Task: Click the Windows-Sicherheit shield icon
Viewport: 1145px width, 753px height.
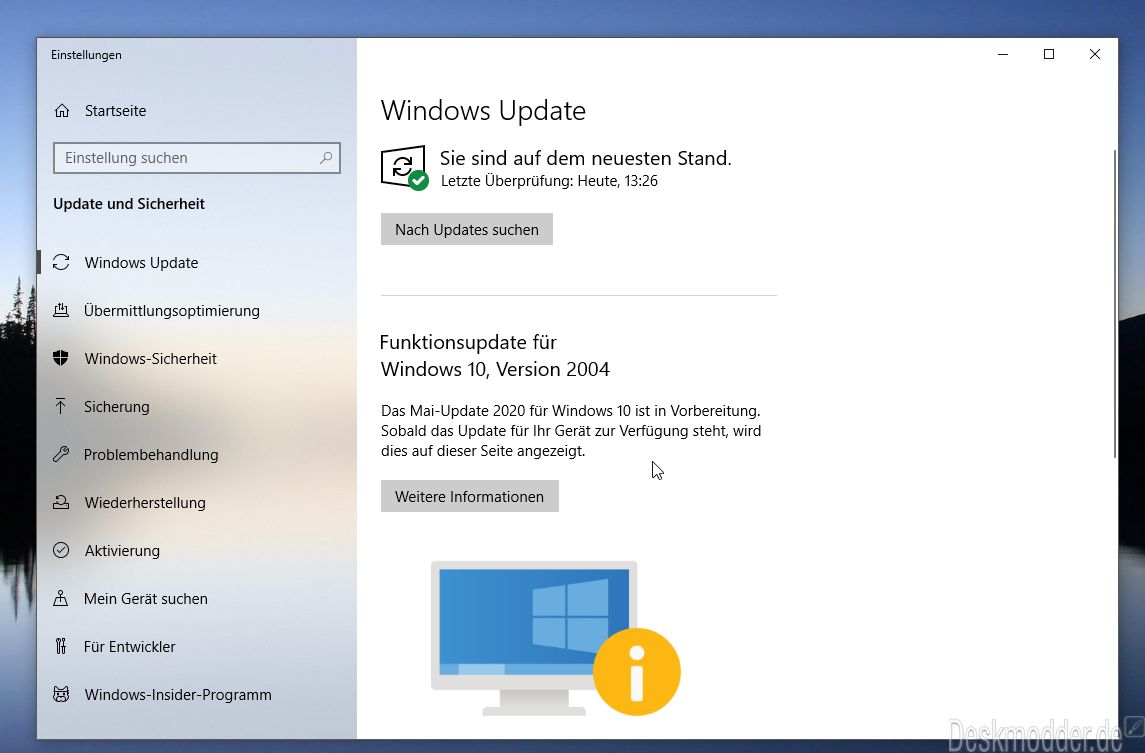Action: tap(61, 359)
